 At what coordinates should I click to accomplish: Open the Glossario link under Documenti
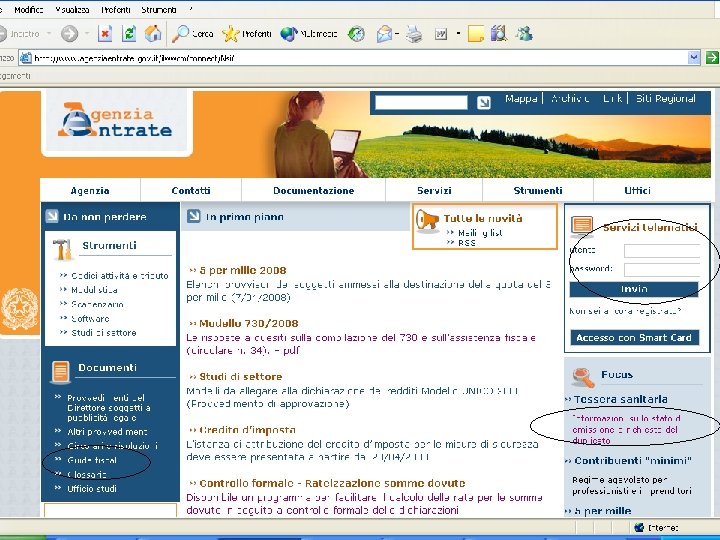pos(87,474)
